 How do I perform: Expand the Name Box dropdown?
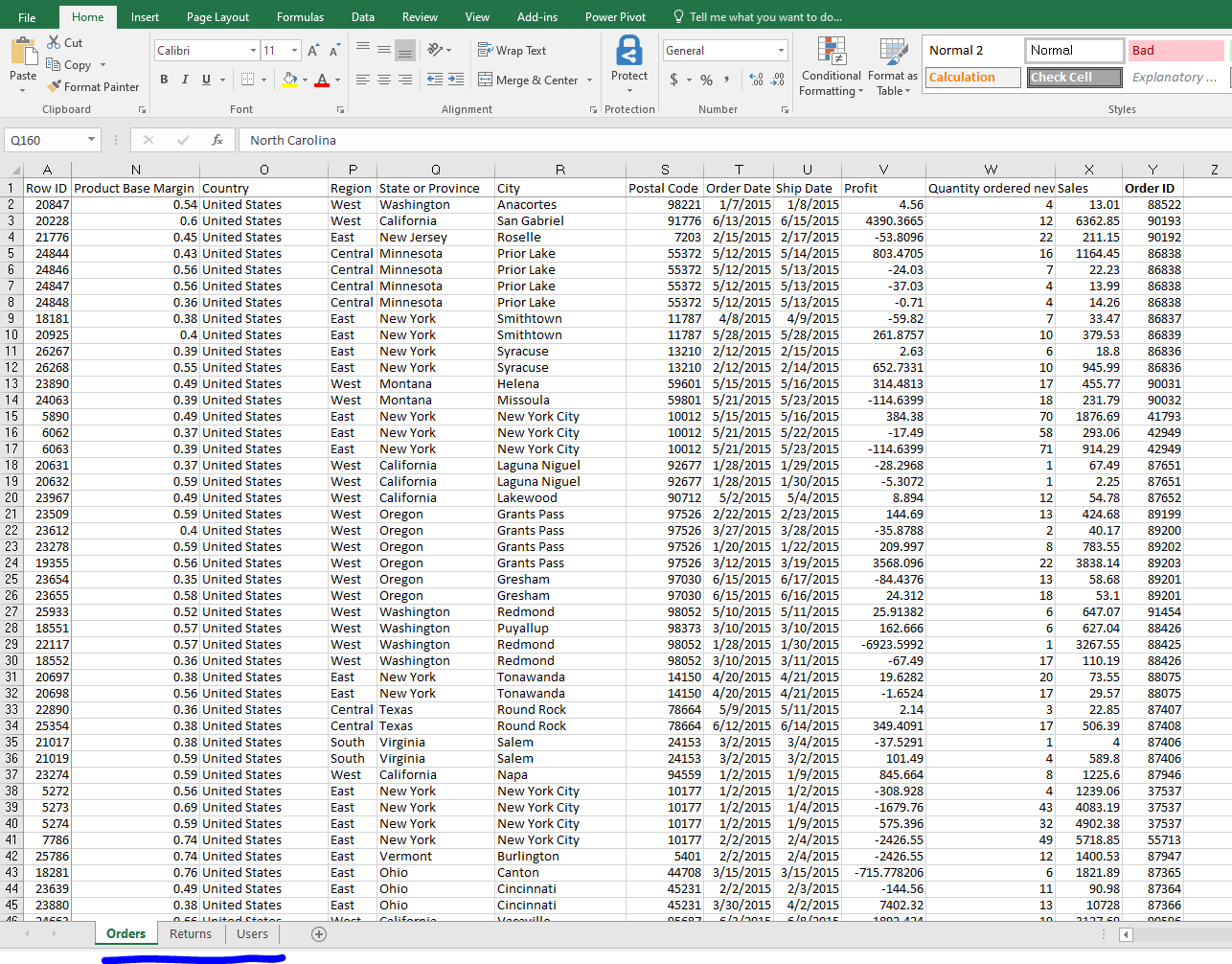[92, 140]
